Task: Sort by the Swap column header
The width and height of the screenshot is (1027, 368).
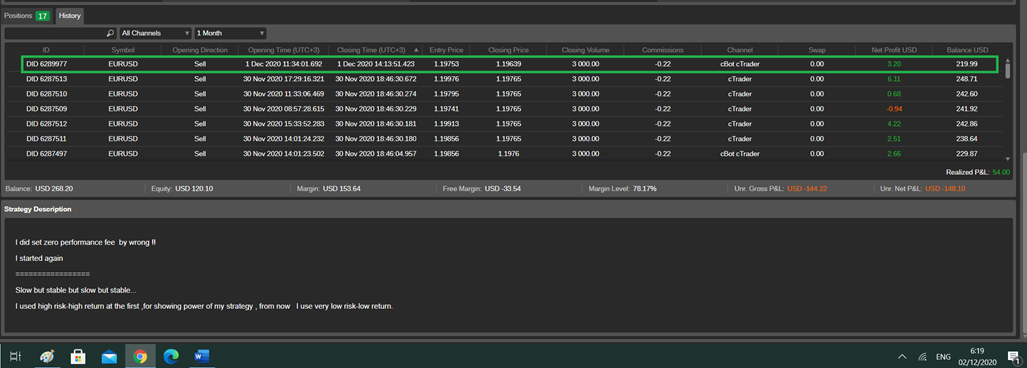Action: (817, 50)
